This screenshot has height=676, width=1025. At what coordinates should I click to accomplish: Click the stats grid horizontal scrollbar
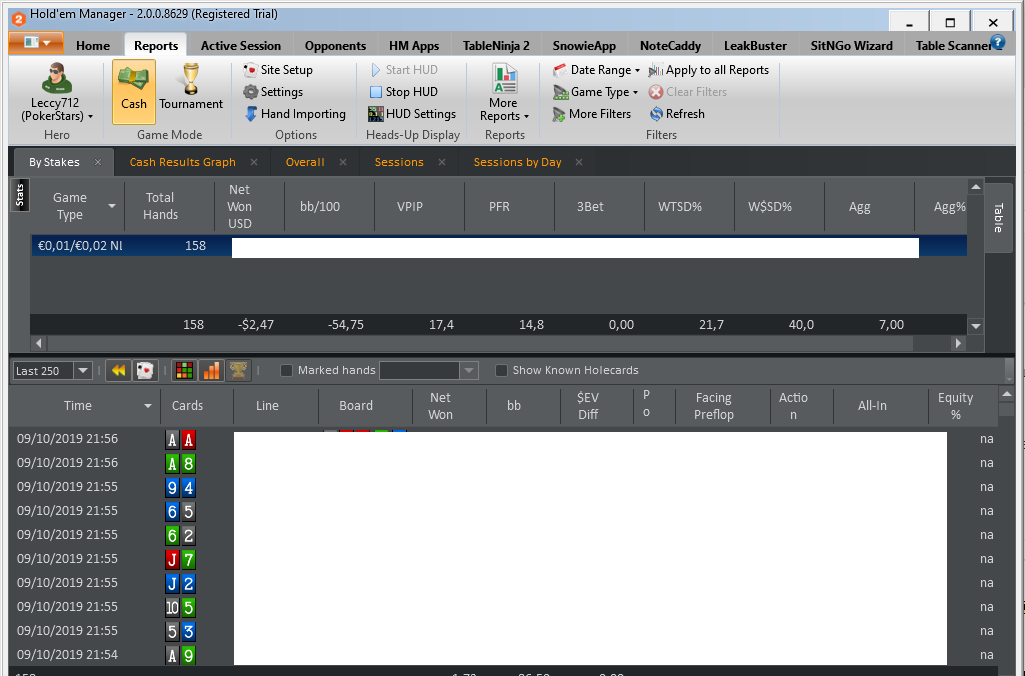480,343
